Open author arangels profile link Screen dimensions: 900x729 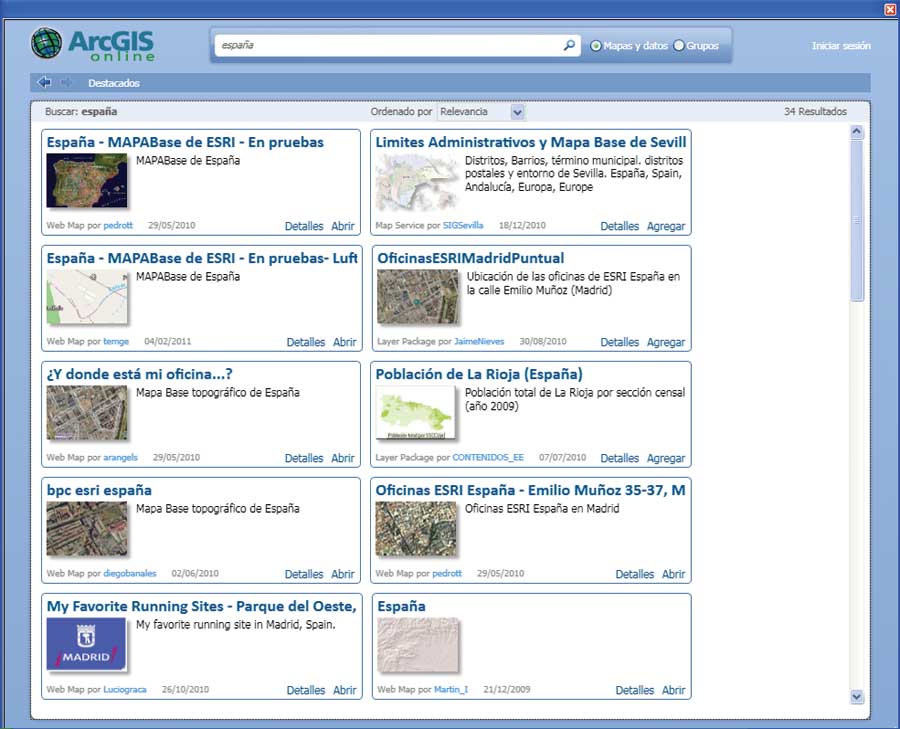(121, 457)
